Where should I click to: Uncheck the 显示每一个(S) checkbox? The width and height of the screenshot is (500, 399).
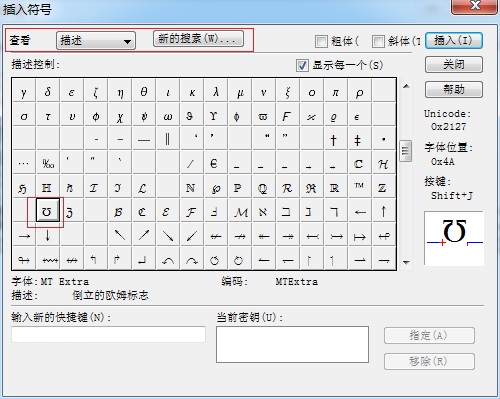302,65
